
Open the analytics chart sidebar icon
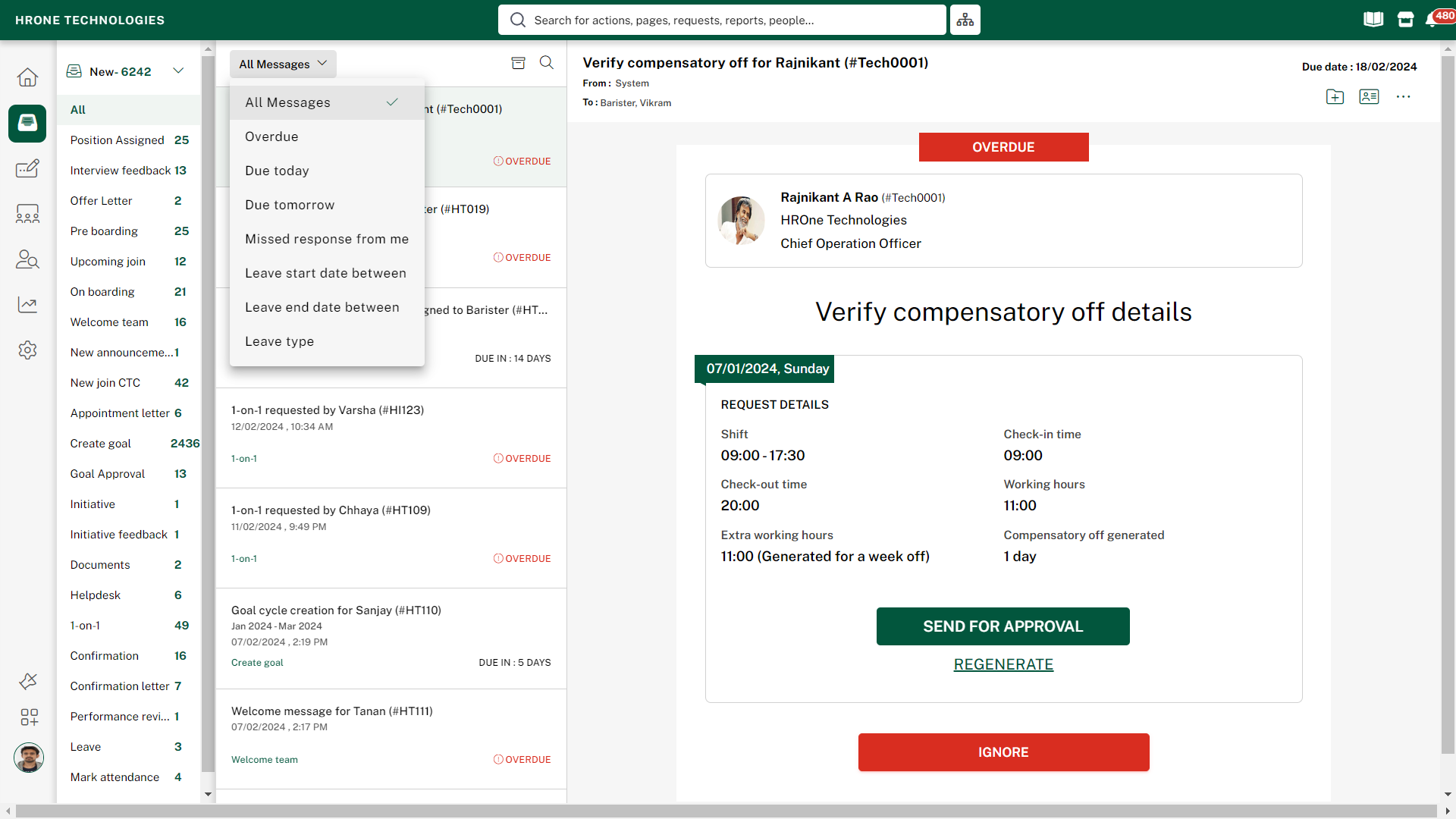click(x=27, y=305)
